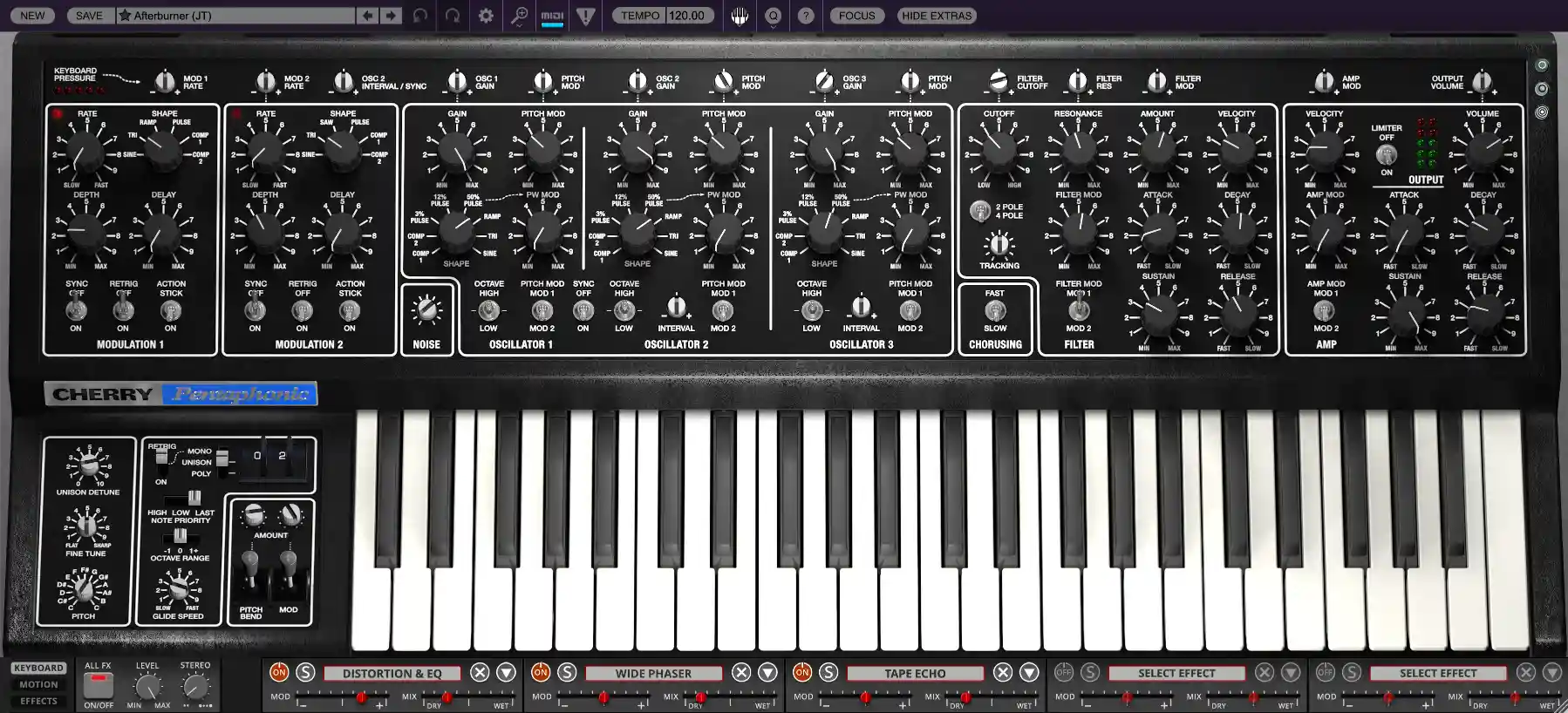Click the undo arrow icon
Screen dimensions: 1568x713
click(x=420, y=16)
